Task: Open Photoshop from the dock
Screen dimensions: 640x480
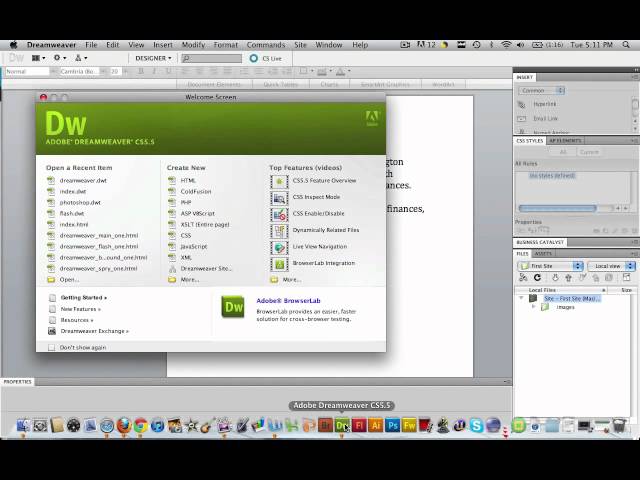Action: tap(393, 426)
